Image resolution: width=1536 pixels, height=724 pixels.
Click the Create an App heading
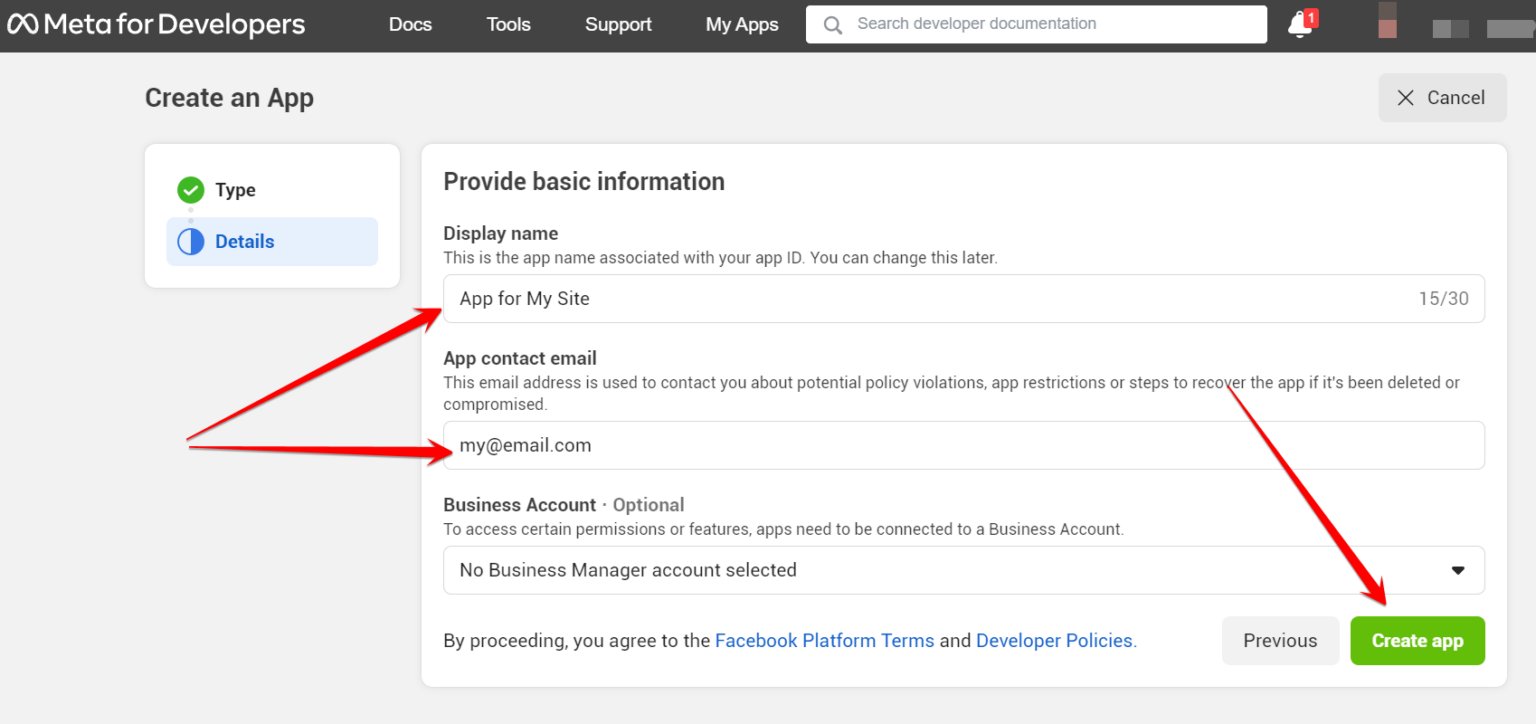tap(229, 98)
